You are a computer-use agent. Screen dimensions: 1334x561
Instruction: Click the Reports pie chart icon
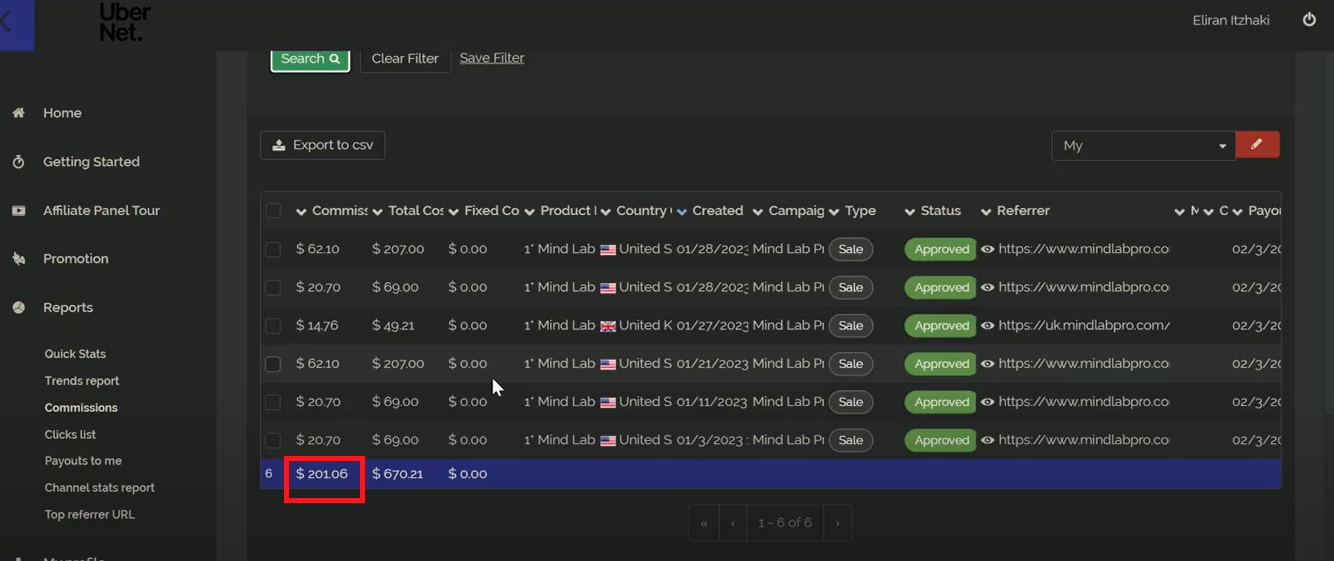click(18, 308)
